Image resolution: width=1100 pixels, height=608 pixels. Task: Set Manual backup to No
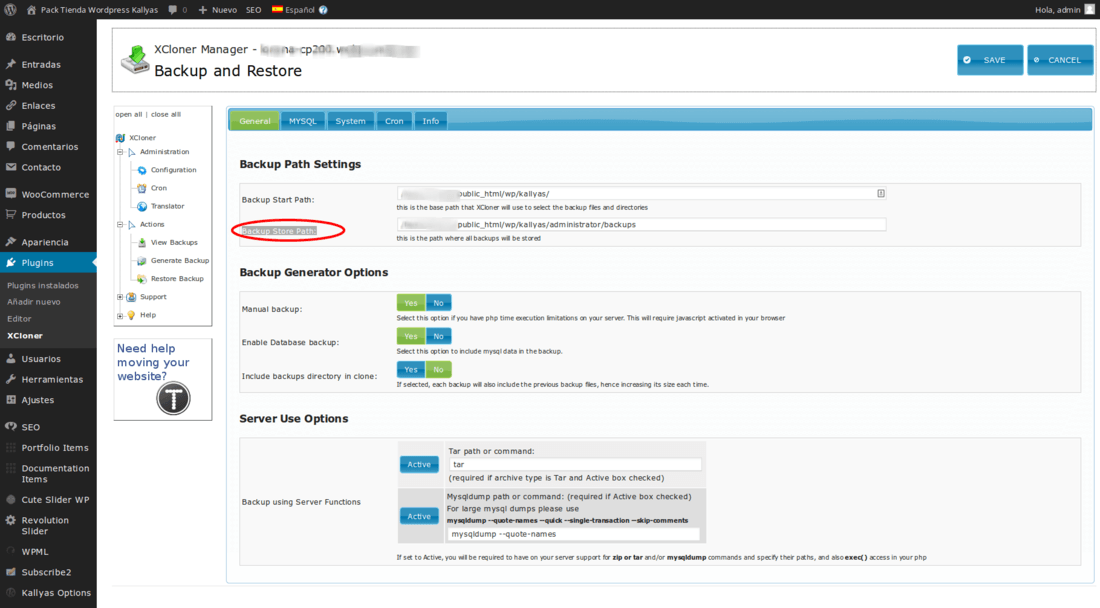click(x=438, y=303)
